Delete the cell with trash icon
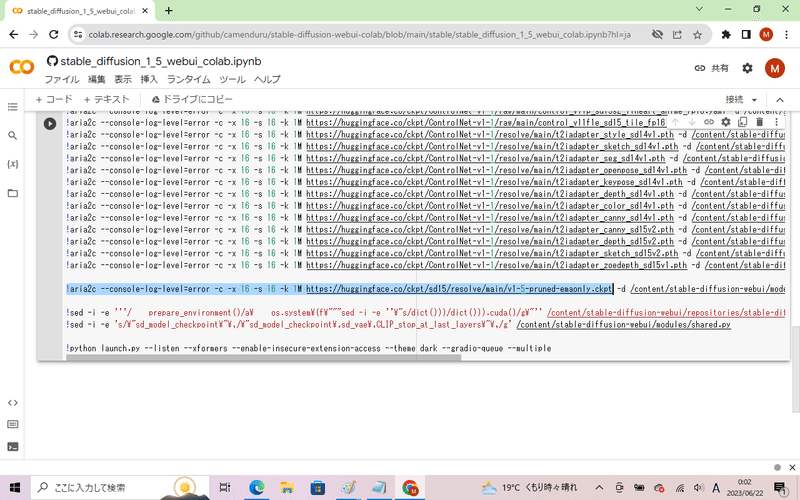The image size is (800, 500). click(x=759, y=122)
